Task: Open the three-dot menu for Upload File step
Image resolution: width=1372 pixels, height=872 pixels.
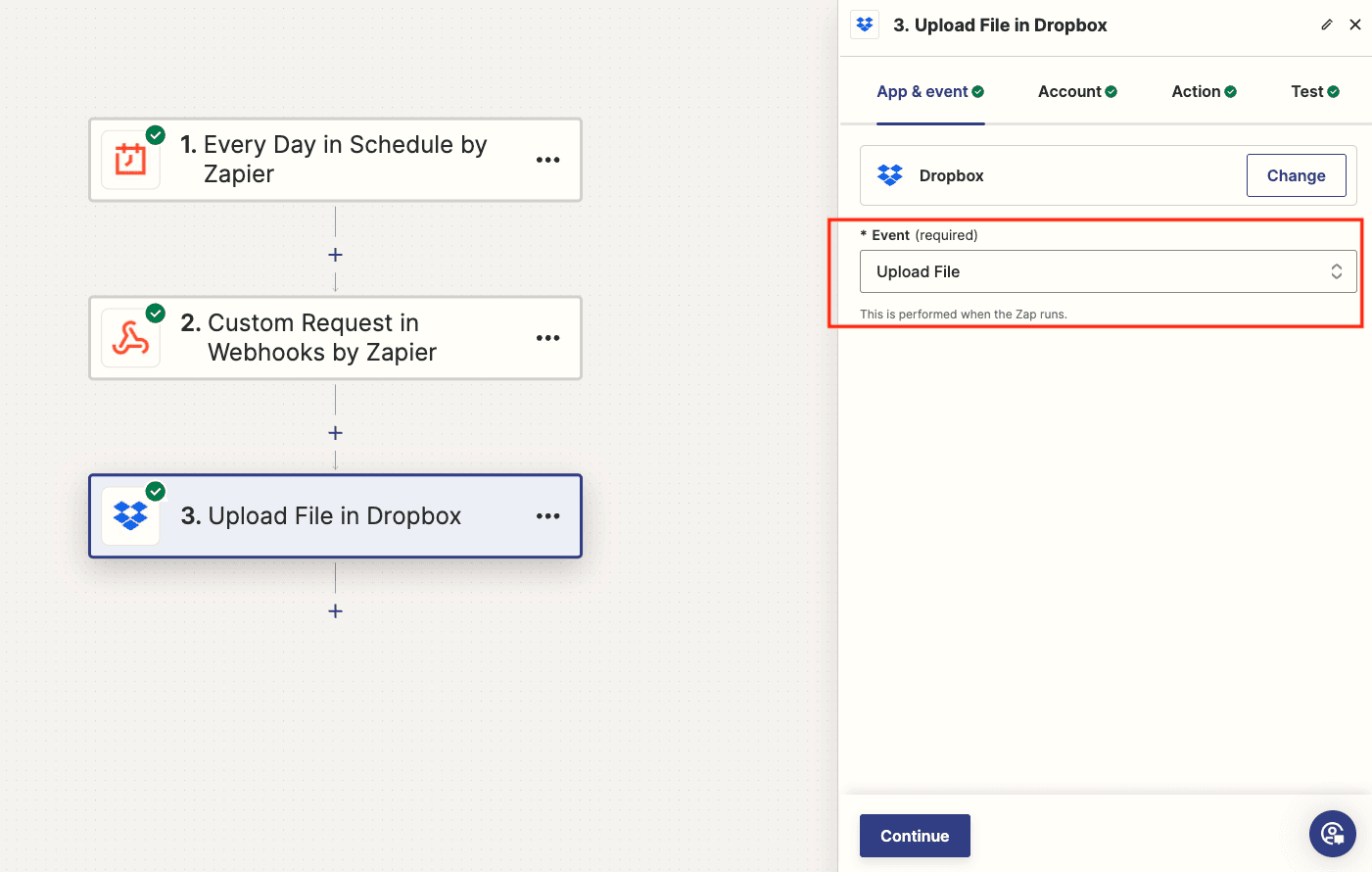Action: (548, 516)
